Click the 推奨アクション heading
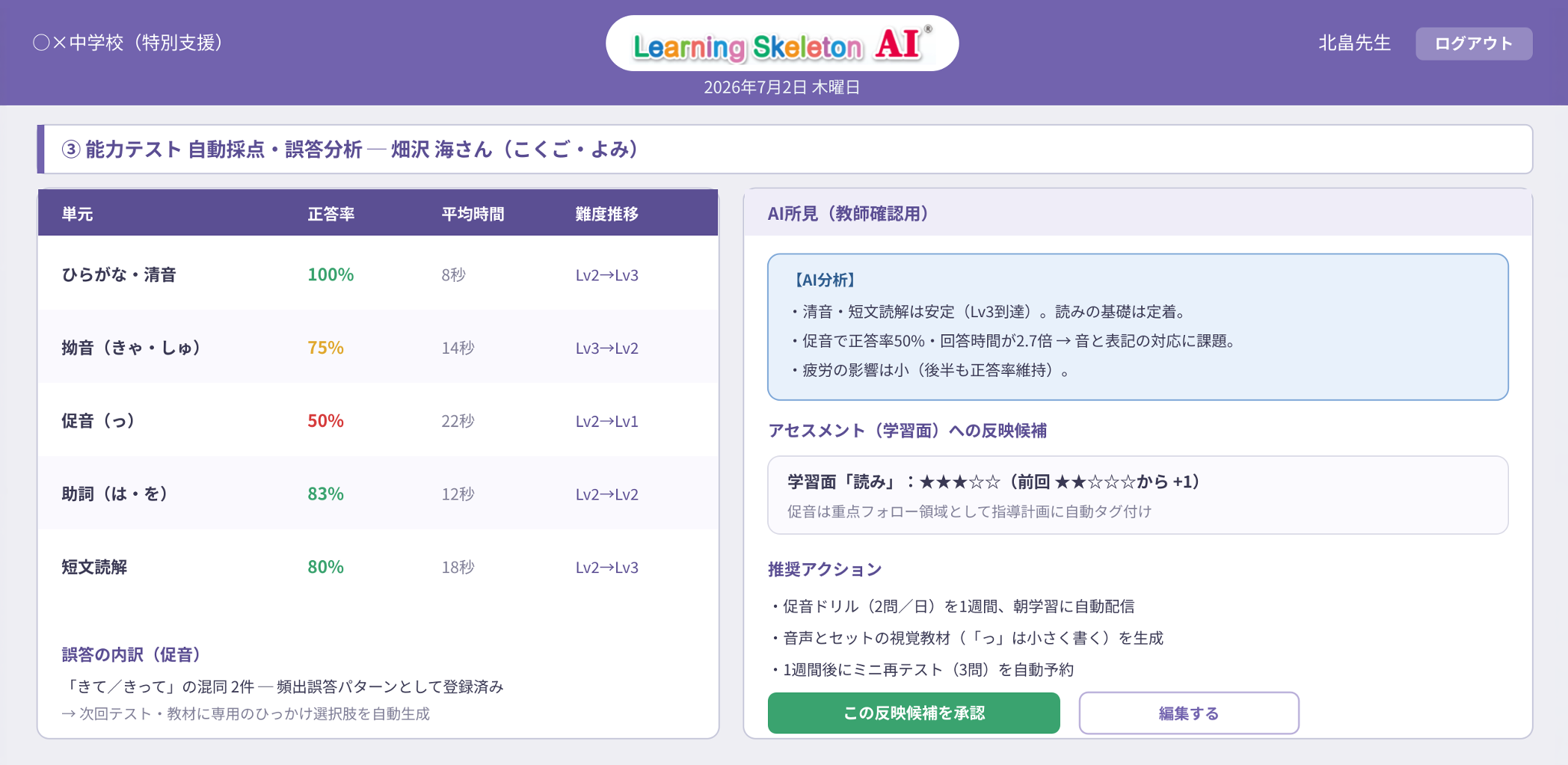 (825, 570)
